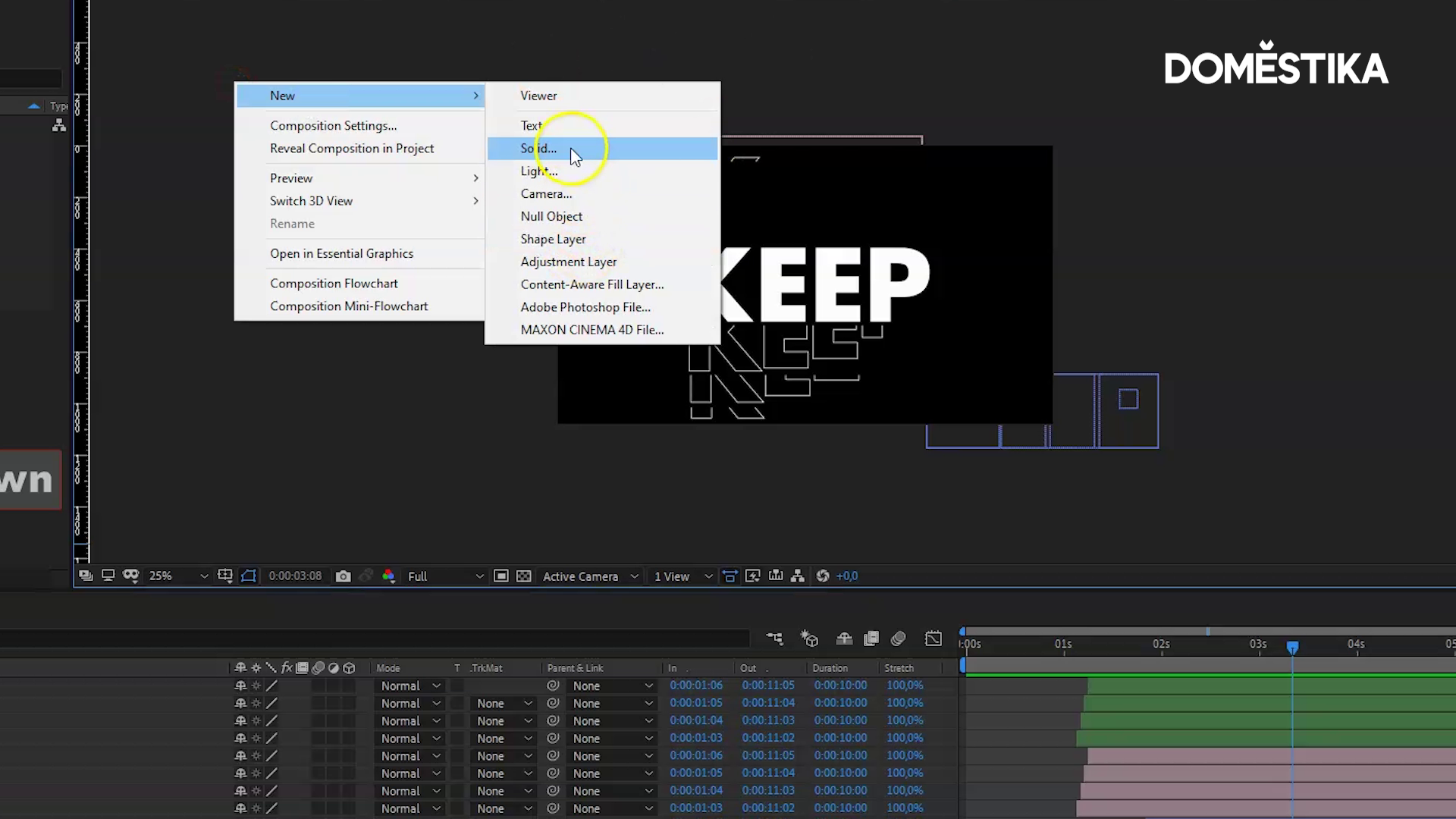The image size is (1456, 819).
Task: Click the +0,0 exposure value
Action: point(846,576)
